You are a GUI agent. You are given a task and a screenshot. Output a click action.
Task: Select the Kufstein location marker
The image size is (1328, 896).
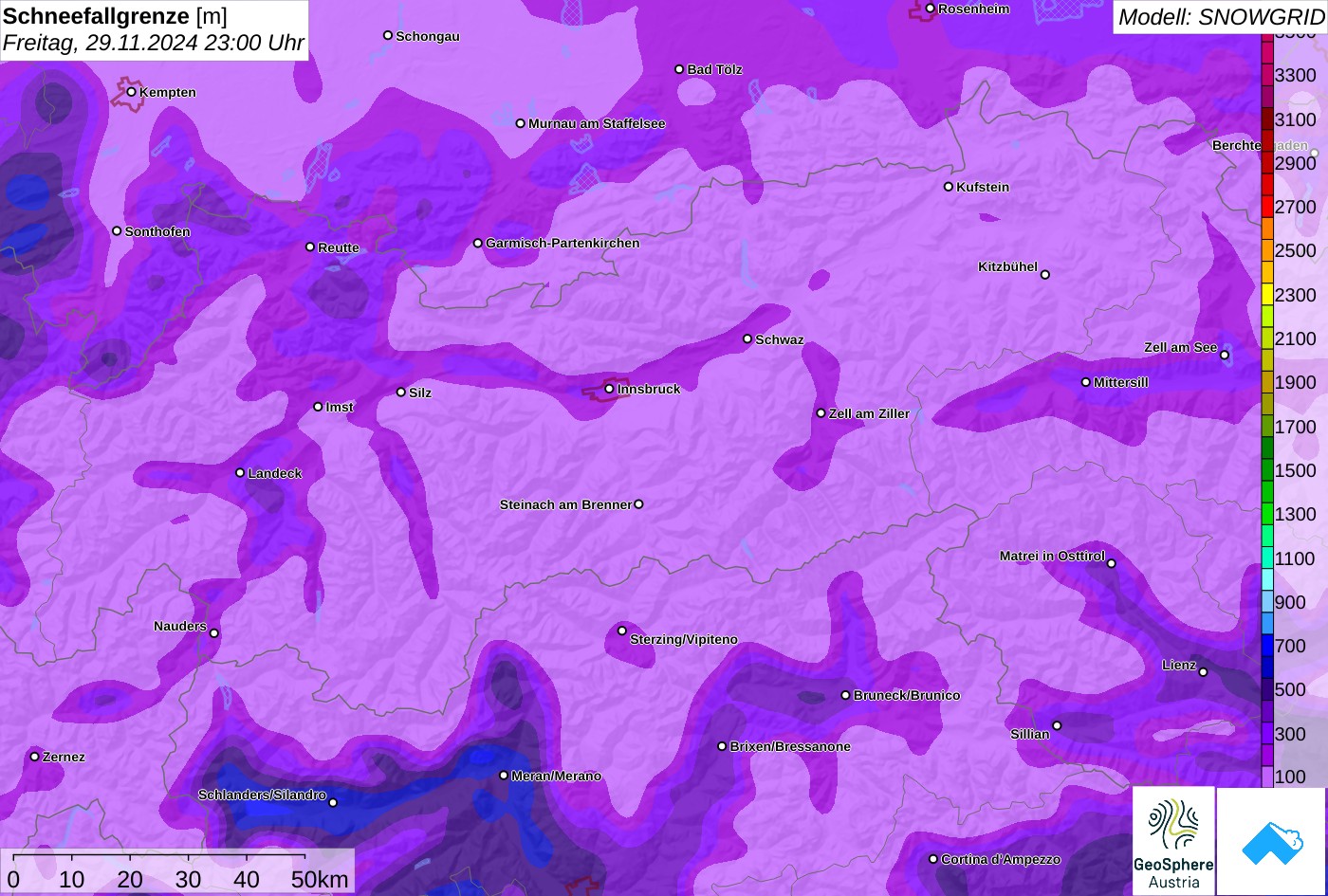click(948, 187)
